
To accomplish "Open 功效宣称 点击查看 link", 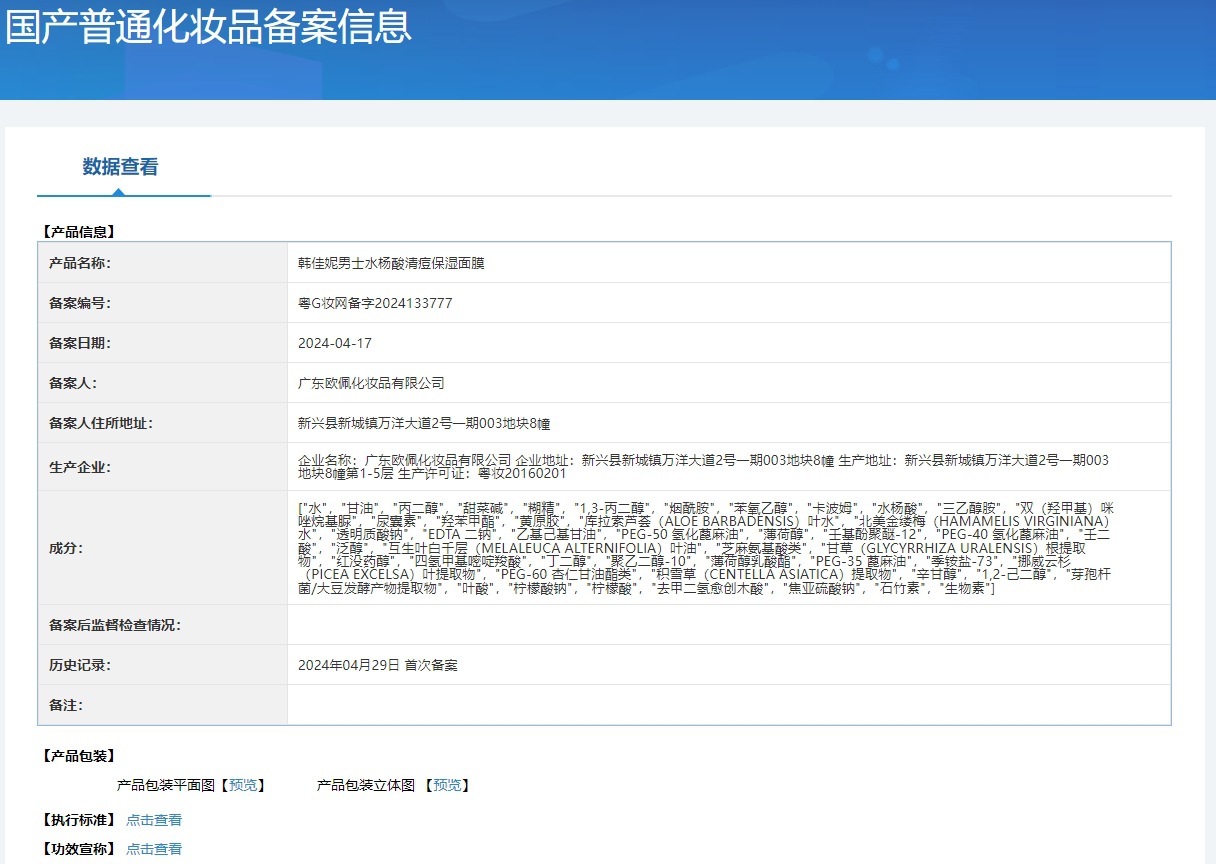I will point(154,849).
